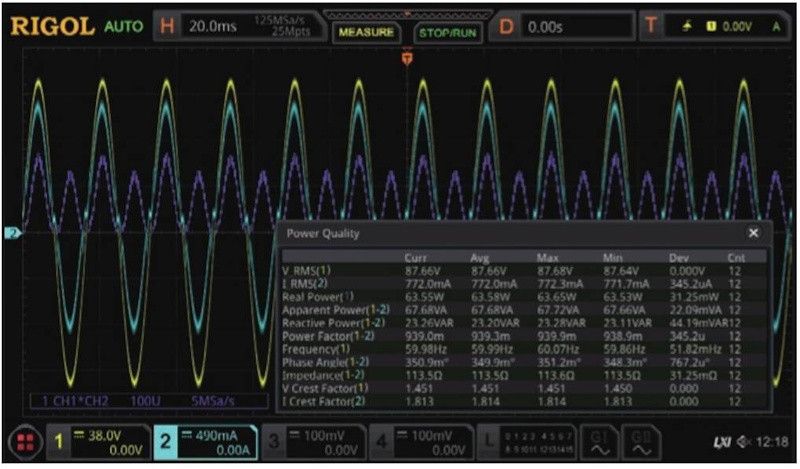The width and height of the screenshot is (800, 469).
Task: Click the RIGOL logo
Action: click(x=52, y=27)
